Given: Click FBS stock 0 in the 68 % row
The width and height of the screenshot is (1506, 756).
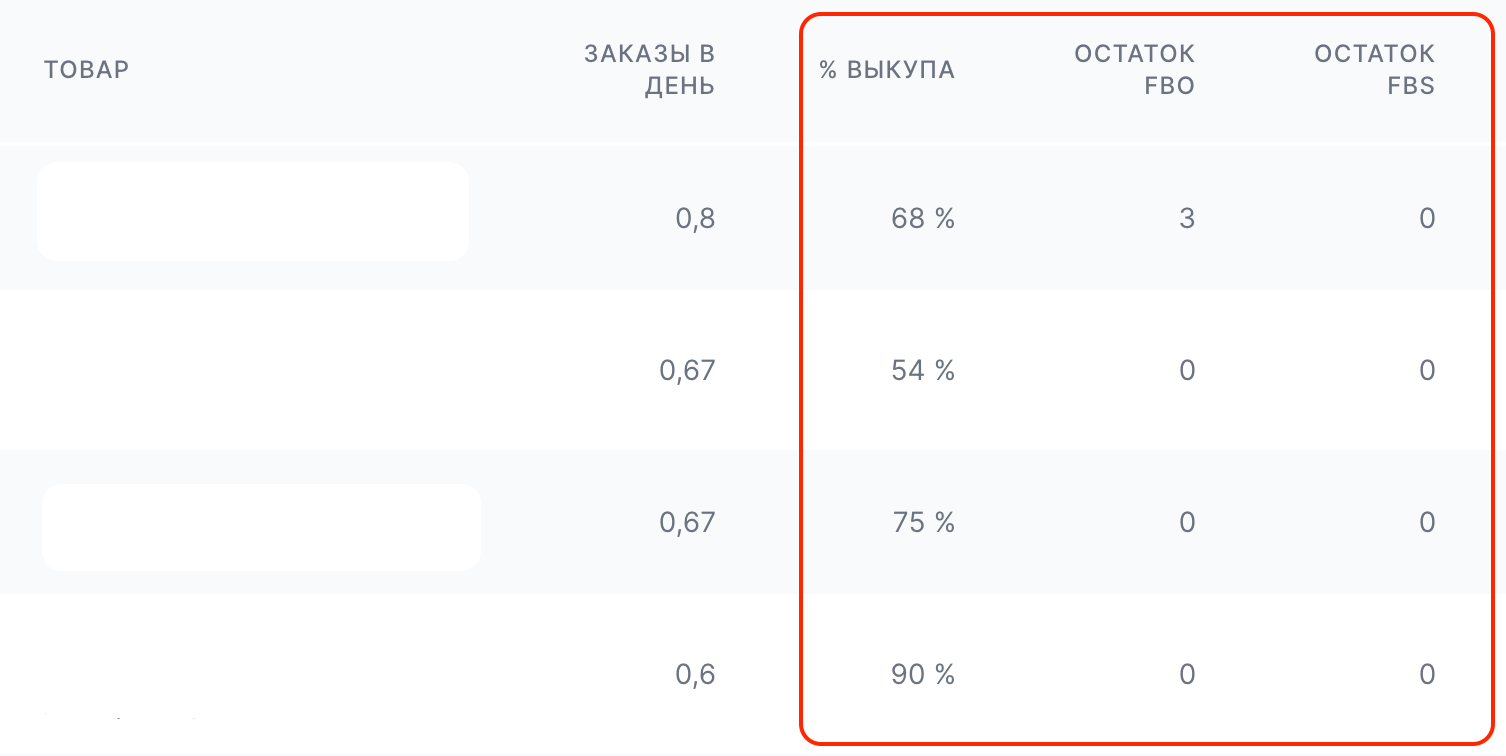Looking at the screenshot, I should [1427, 219].
